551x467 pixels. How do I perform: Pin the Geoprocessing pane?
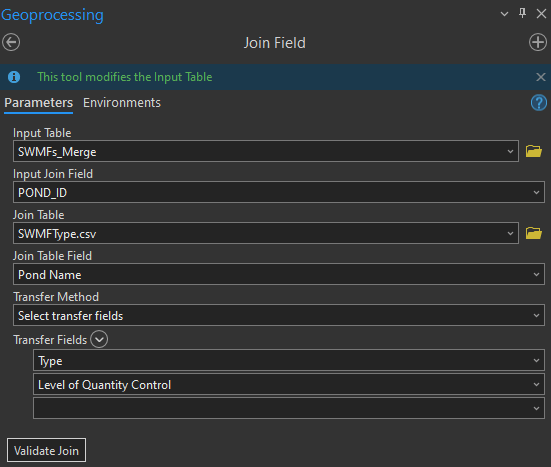523,14
